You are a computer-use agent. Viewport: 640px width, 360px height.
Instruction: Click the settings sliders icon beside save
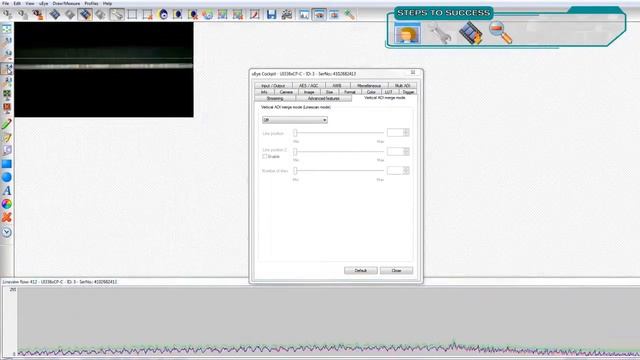(x=287, y=15)
